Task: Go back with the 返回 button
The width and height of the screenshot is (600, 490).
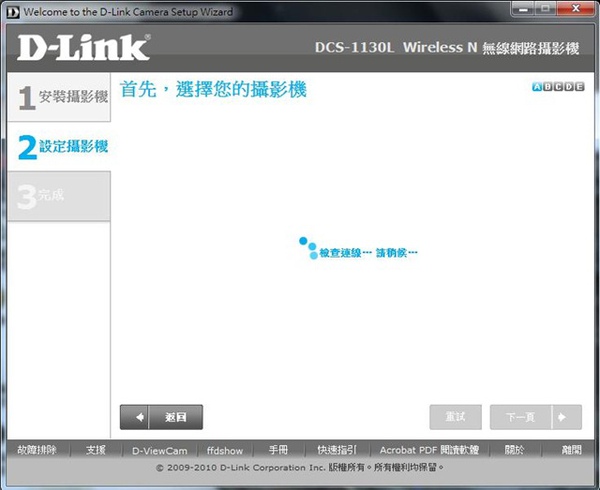Action: coord(161,417)
